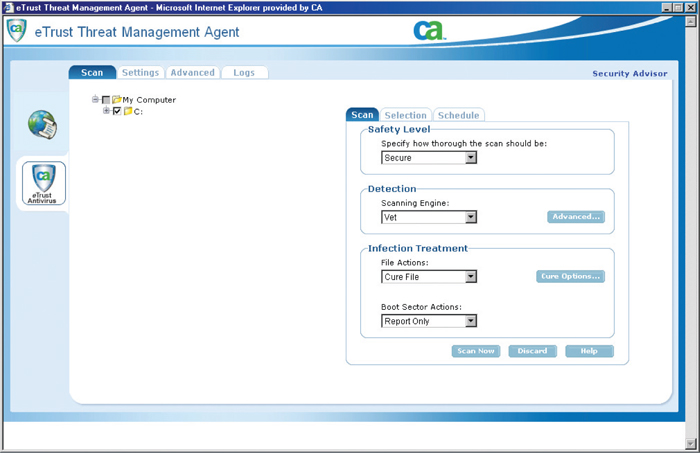Open the Logs tab
Image resolution: width=700 pixels, height=453 pixels.
point(244,72)
